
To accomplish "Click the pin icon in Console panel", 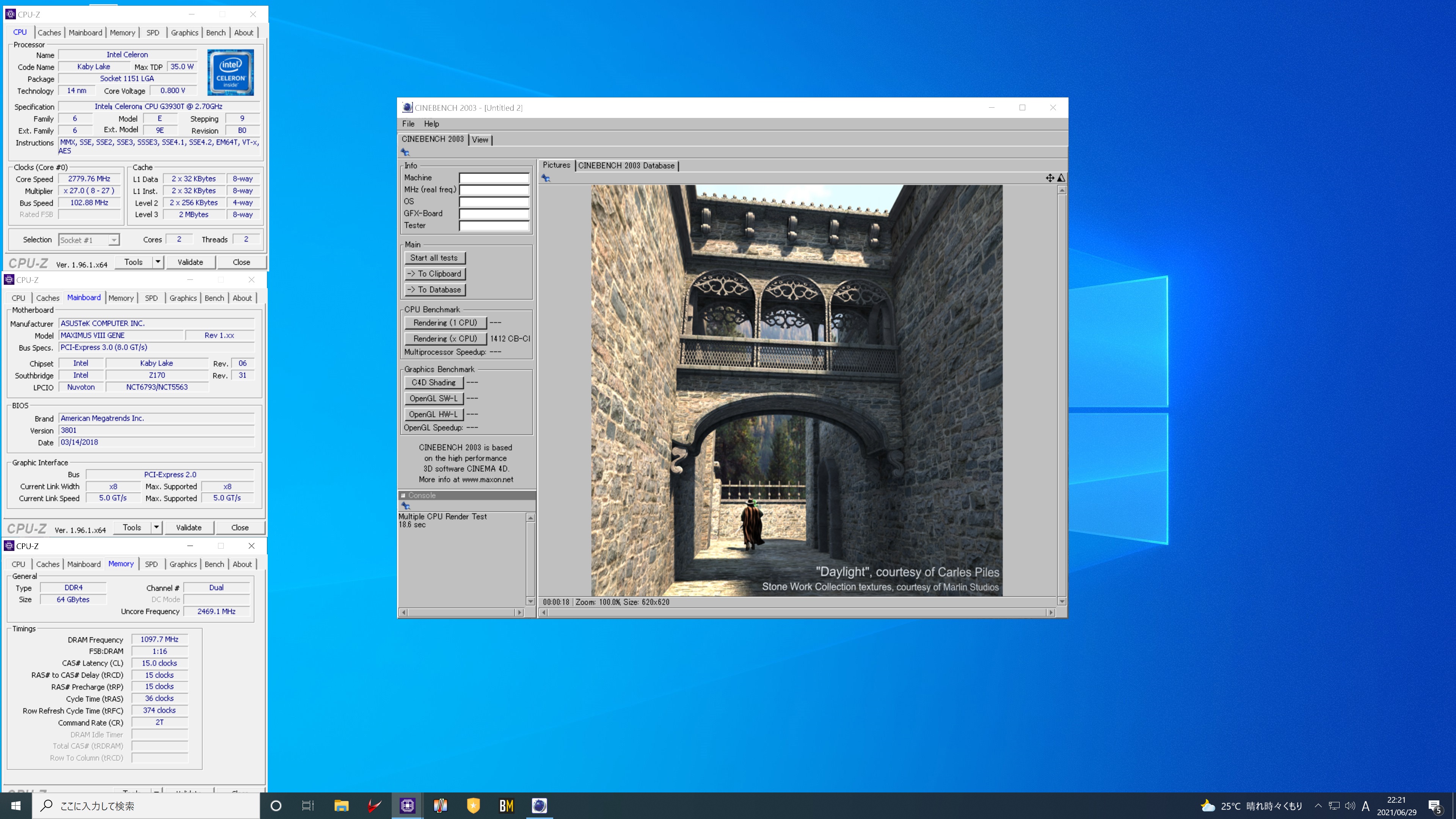I will [x=406, y=506].
